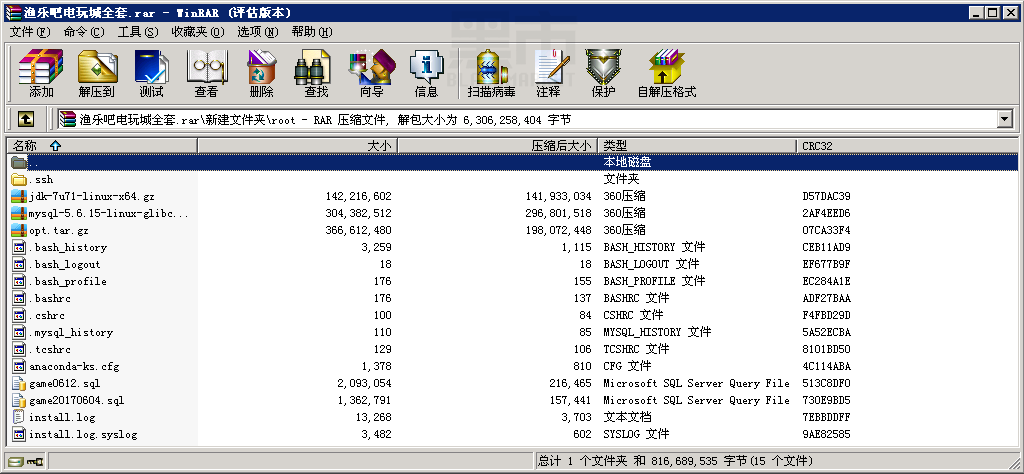Open the Favorites (收藏夹) menu
The height and width of the screenshot is (474, 1024).
(x=198, y=31)
